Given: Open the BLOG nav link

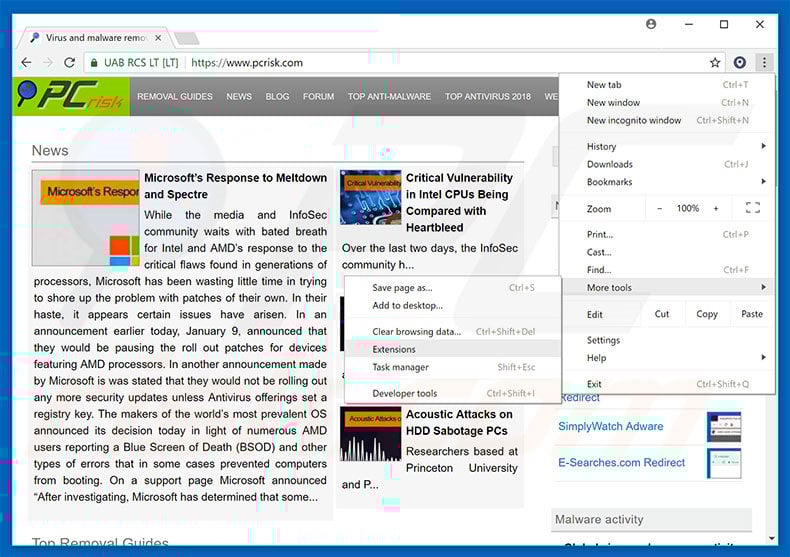Looking at the screenshot, I should (277, 96).
